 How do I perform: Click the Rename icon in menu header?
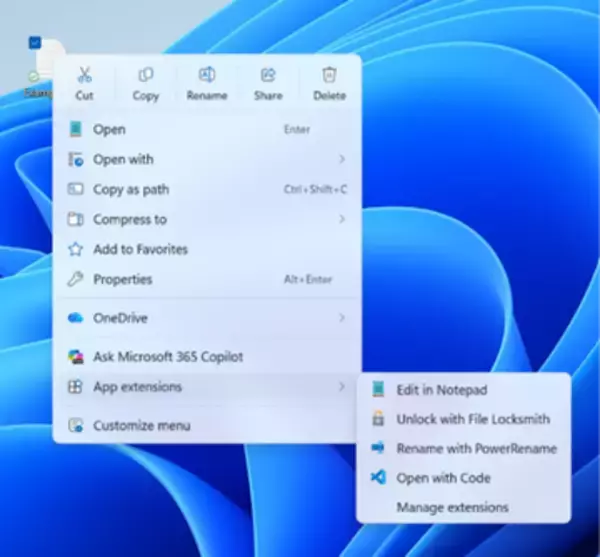pyautogui.click(x=207, y=75)
